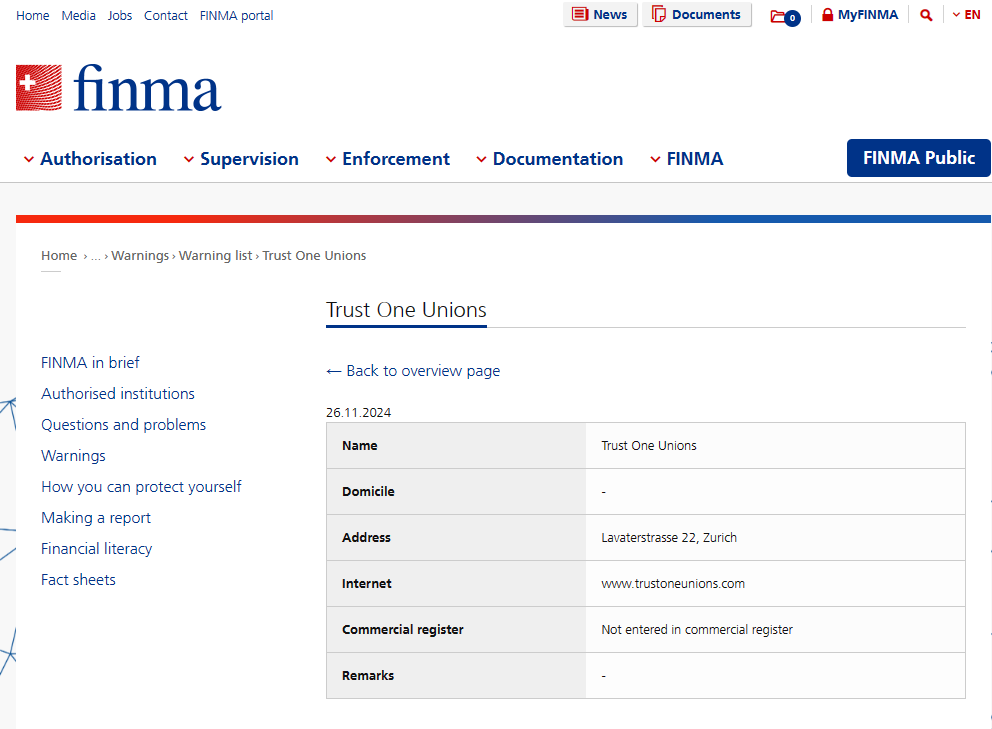
Task: Open How you can protect yourself
Action: (x=141, y=487)
